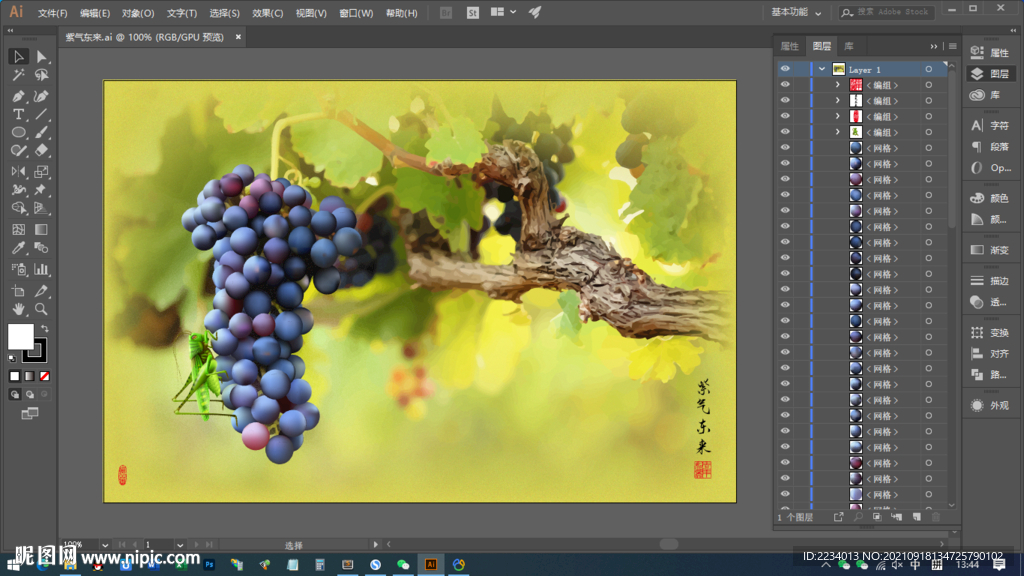1024x576 pixels.
Task: Pick the Mesh tool
Action: pyautogui.click(x=18, y=230)
